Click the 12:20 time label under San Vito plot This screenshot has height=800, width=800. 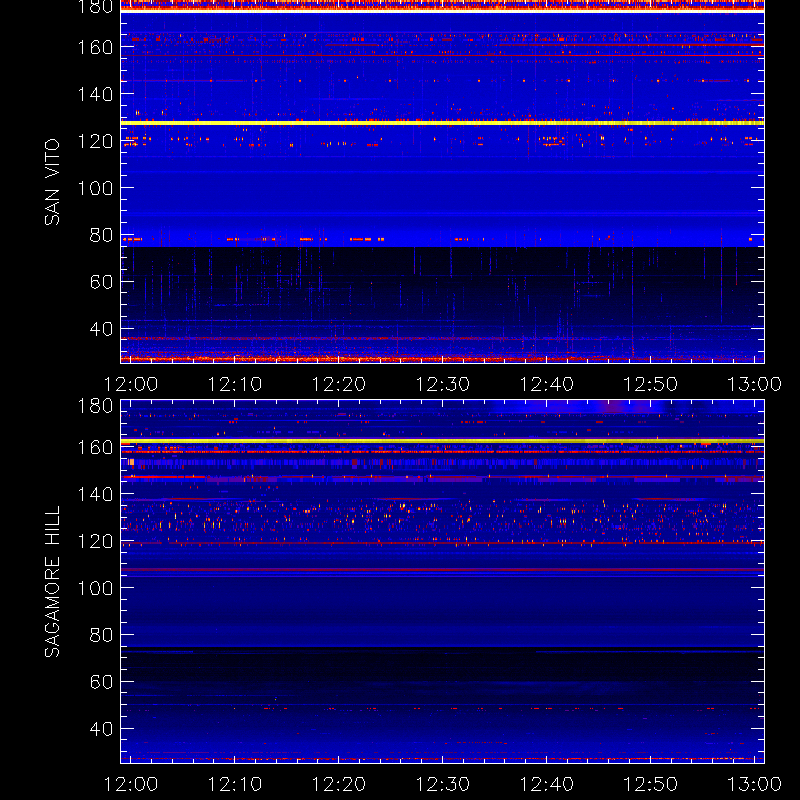click(339, 384)
